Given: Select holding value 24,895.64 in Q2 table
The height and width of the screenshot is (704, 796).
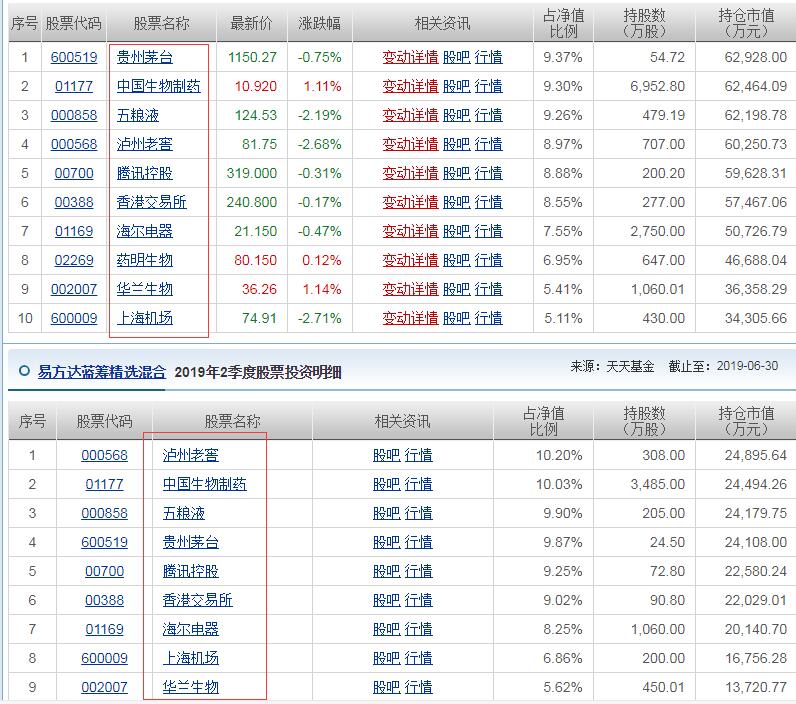Looking at the screenshot, I should [x=756, y=455].
